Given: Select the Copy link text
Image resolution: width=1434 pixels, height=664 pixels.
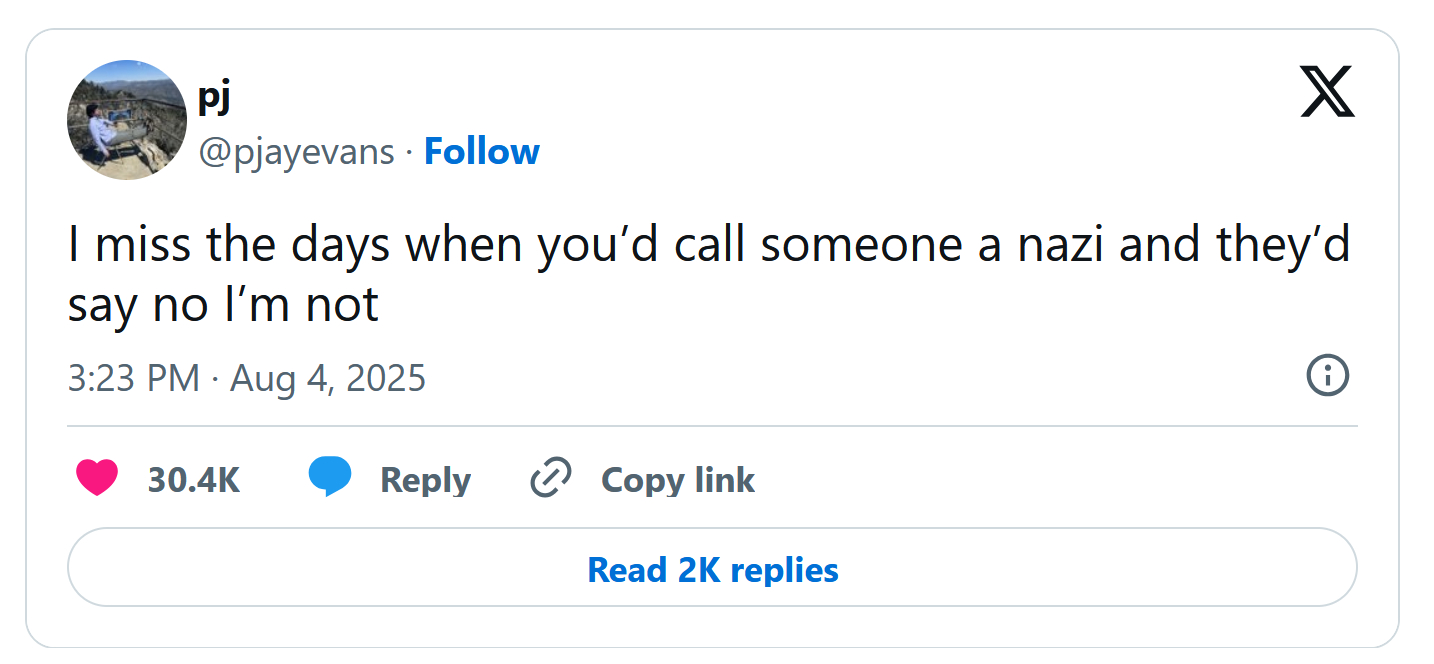Looking at the screenshot, I should pyautogui.click(x=677, y=480).
